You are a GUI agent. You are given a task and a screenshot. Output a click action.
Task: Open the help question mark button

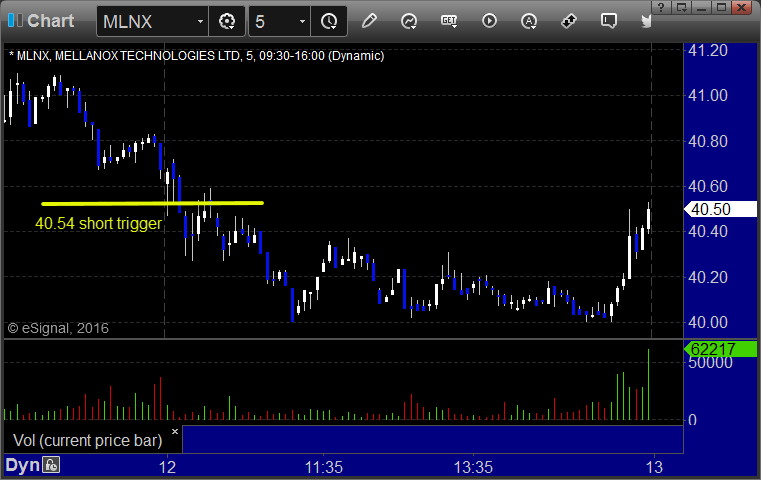pyautogui.click(x=661, y=7)
